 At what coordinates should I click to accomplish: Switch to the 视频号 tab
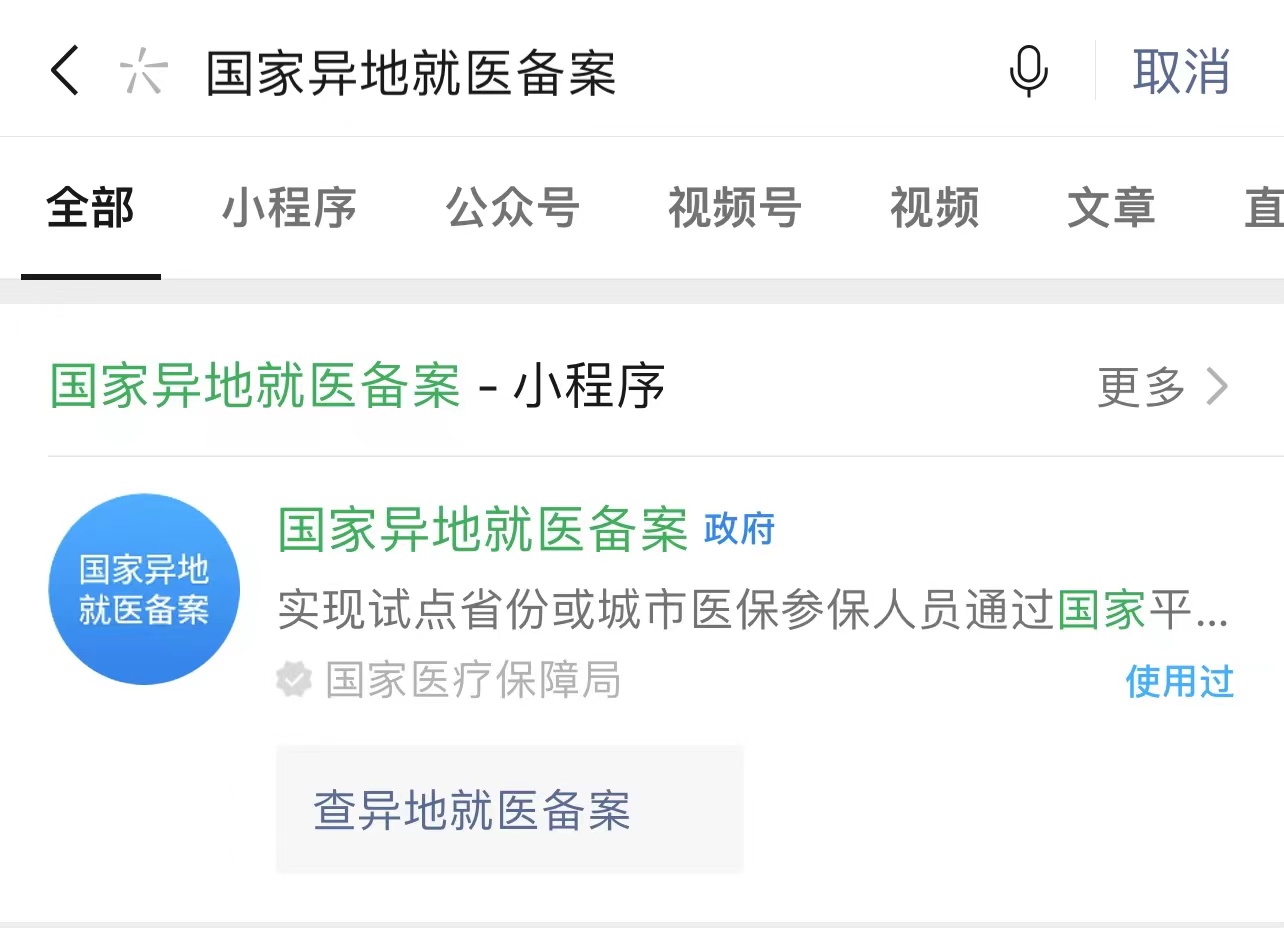(735, 208)
